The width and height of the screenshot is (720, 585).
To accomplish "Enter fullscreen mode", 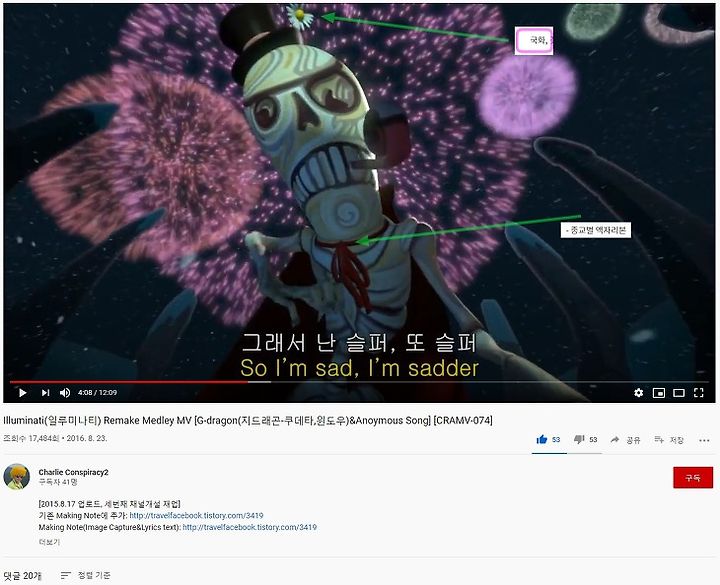I will tap(698, 393).
